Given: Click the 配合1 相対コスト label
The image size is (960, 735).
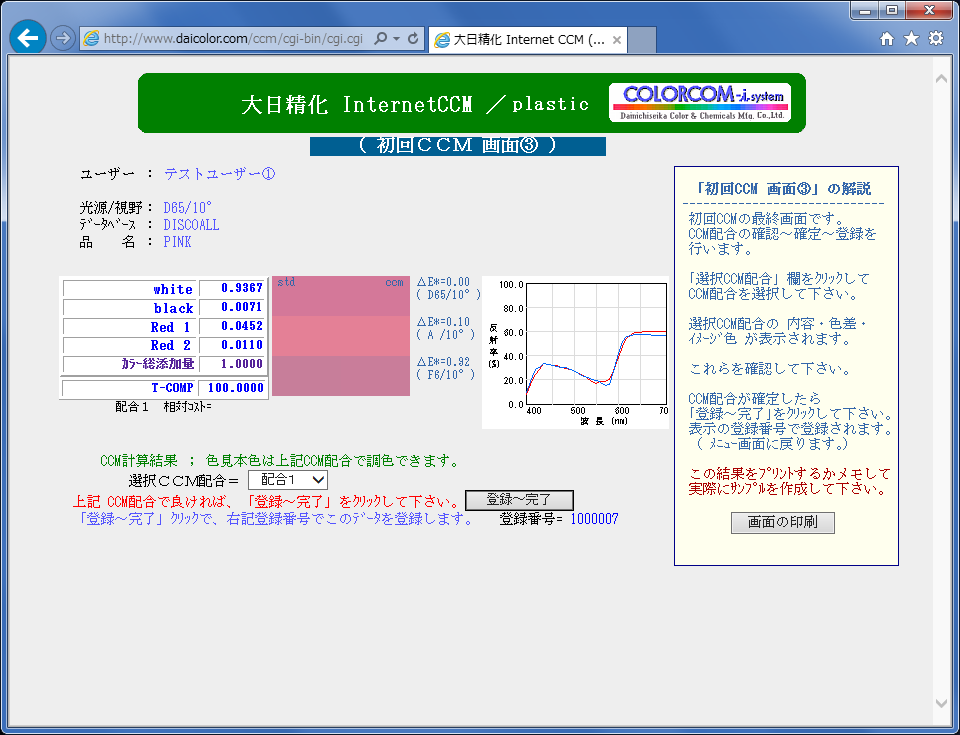Looking at the screenshot, I should 163,407.
